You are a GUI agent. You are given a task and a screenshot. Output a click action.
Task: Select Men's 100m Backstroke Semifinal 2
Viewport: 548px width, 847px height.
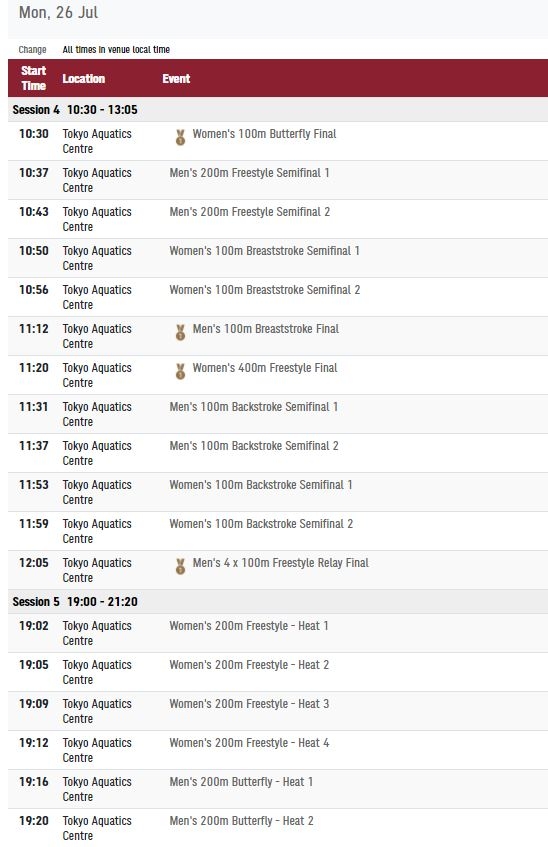tap(254, 446)
